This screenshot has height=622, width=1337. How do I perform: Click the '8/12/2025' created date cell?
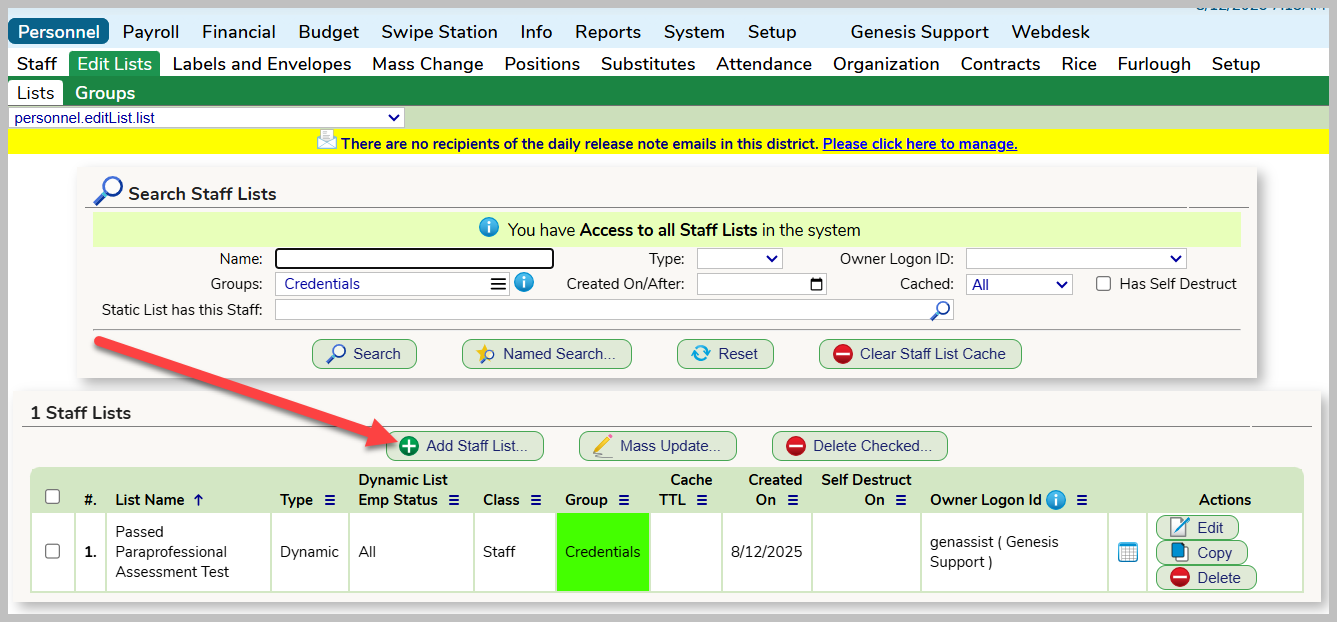click(766, 552)
